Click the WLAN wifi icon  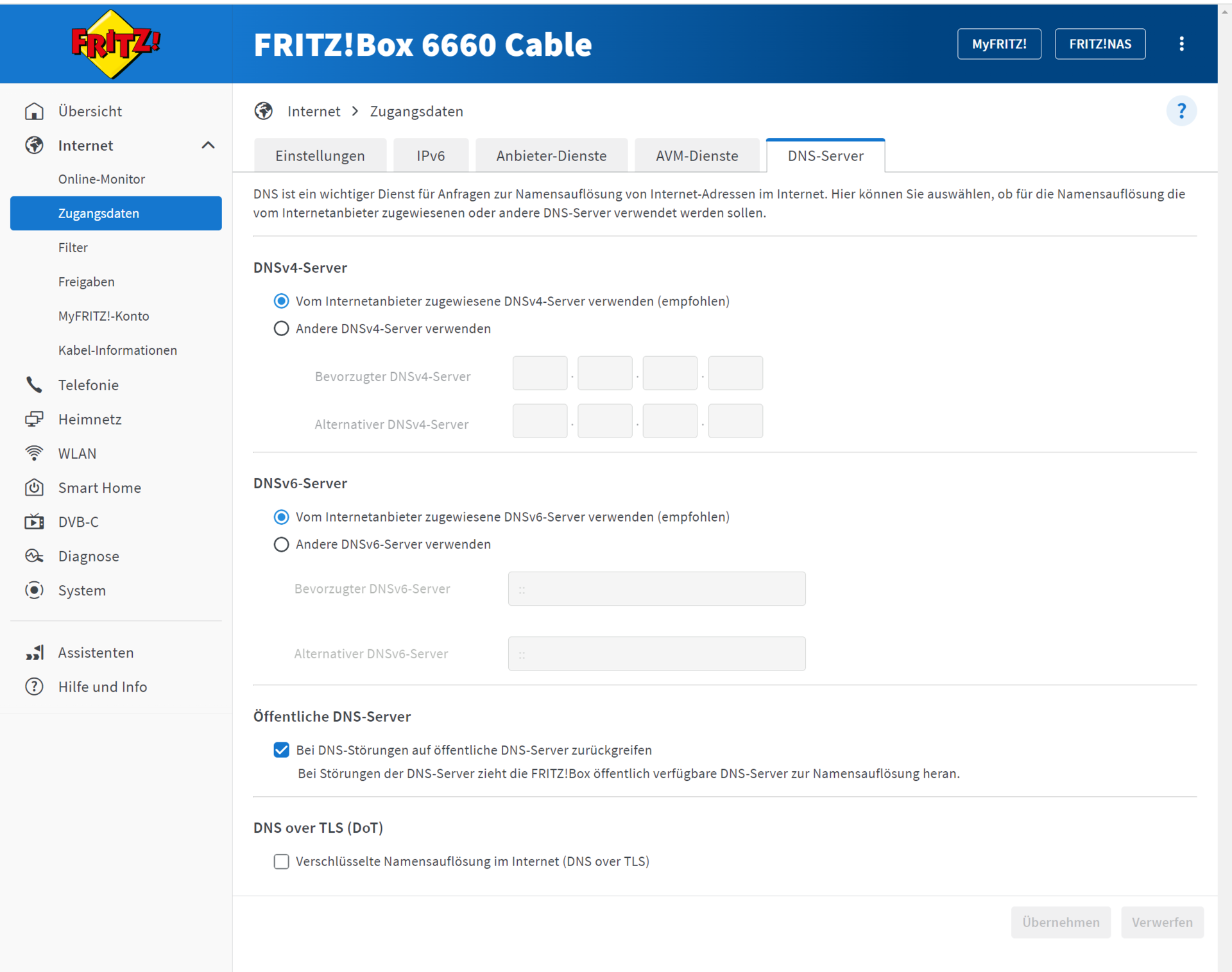pyautogui.click(x=34, y=454)
